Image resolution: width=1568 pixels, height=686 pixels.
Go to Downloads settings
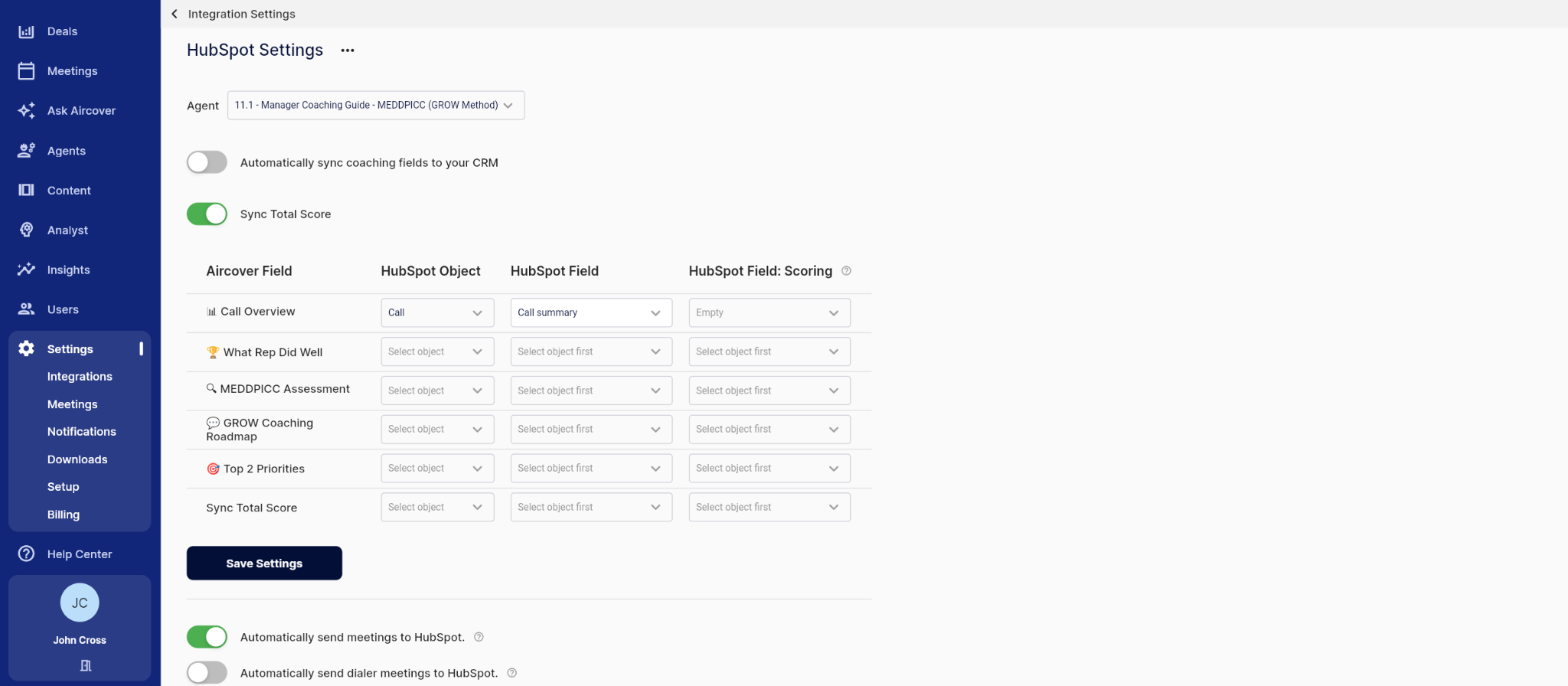(77, 459)
